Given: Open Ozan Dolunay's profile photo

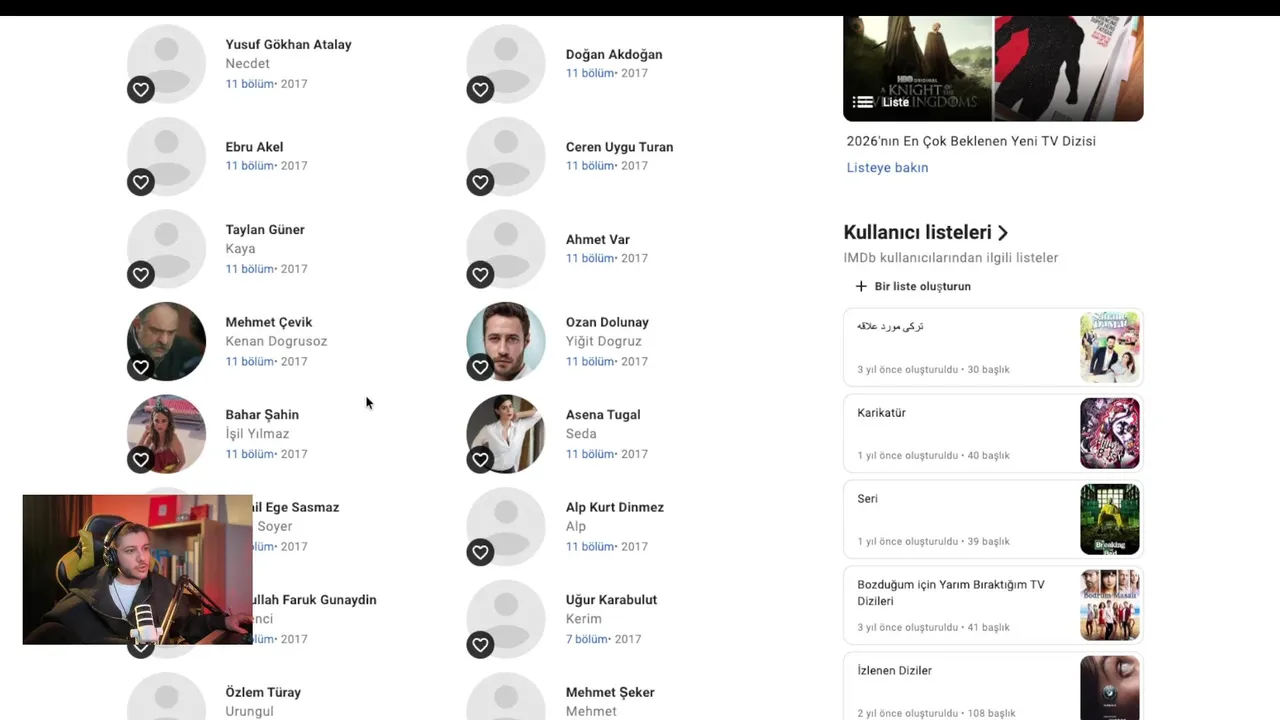Looking at the screenshot, I should point(506,341).
